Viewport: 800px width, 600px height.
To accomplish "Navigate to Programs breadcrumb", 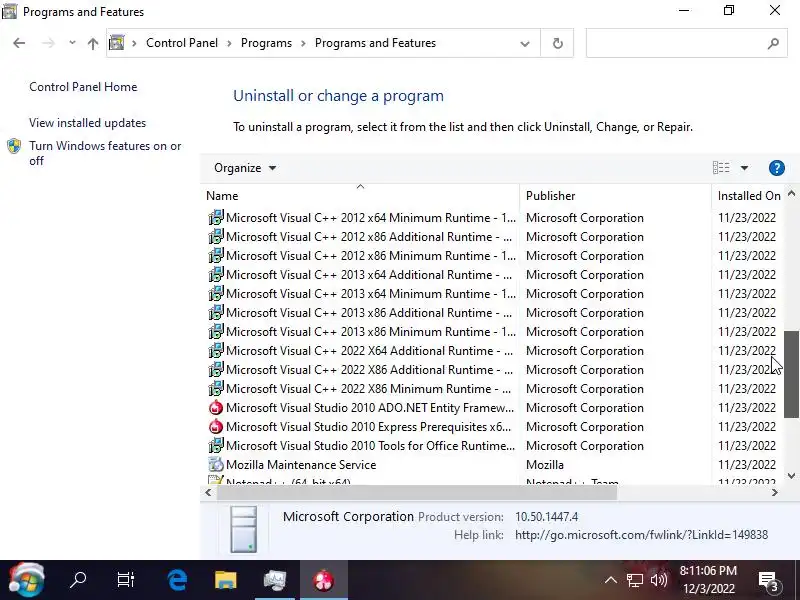I will [266, 43].
